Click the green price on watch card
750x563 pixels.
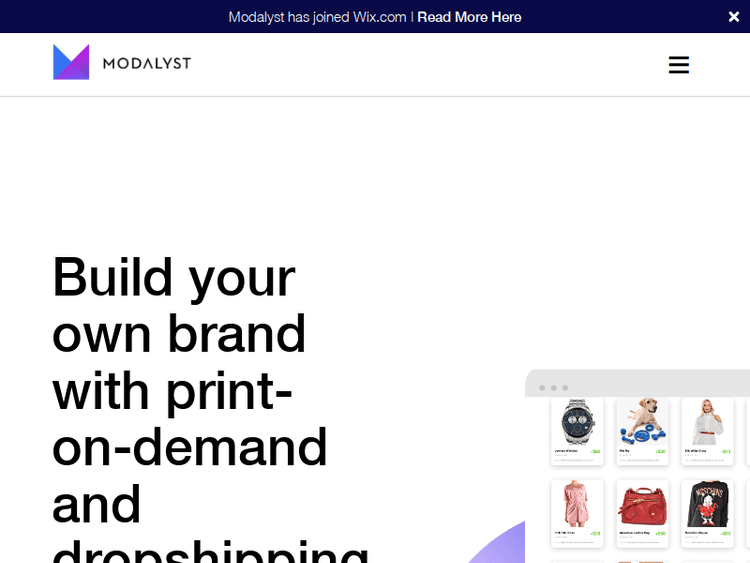point(595,452)
